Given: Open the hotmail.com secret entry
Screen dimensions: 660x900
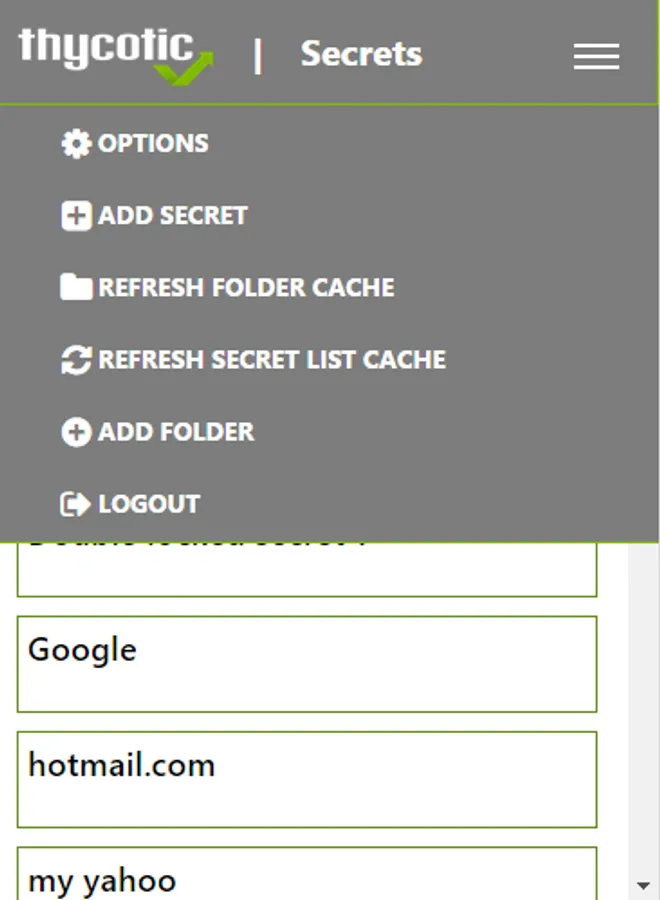Looking at the screenshot, I should pos(307,779).
